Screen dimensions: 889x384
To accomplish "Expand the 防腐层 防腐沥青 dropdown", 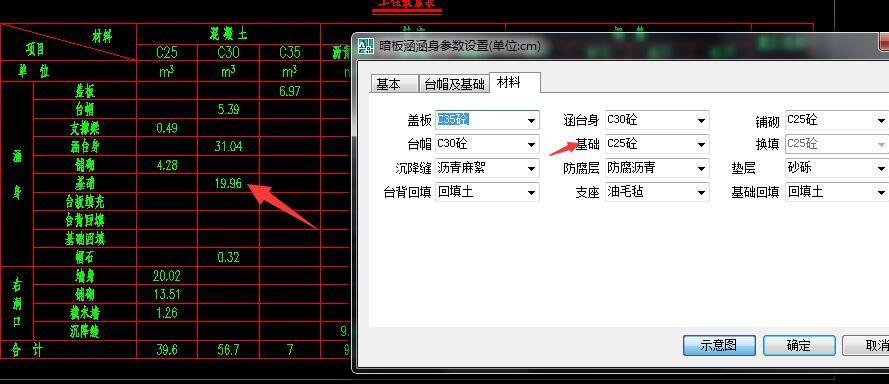I will point(701,168).
